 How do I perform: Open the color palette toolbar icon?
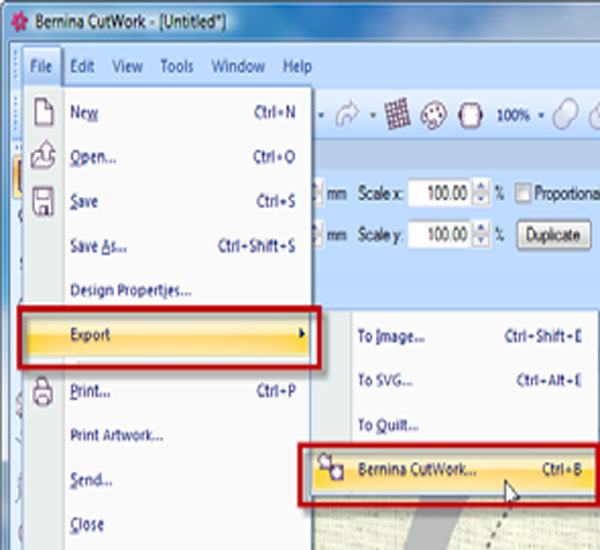pos(433,114)
